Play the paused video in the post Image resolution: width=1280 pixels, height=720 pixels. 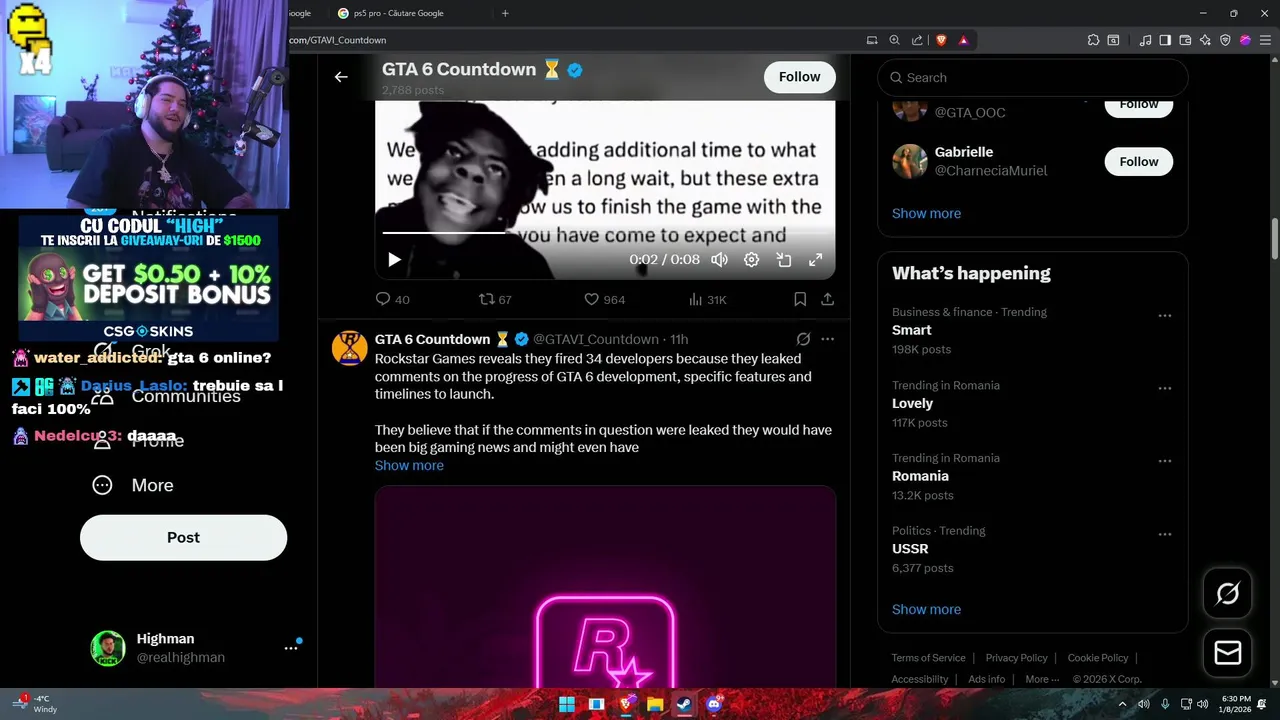(x=394, y=260)
